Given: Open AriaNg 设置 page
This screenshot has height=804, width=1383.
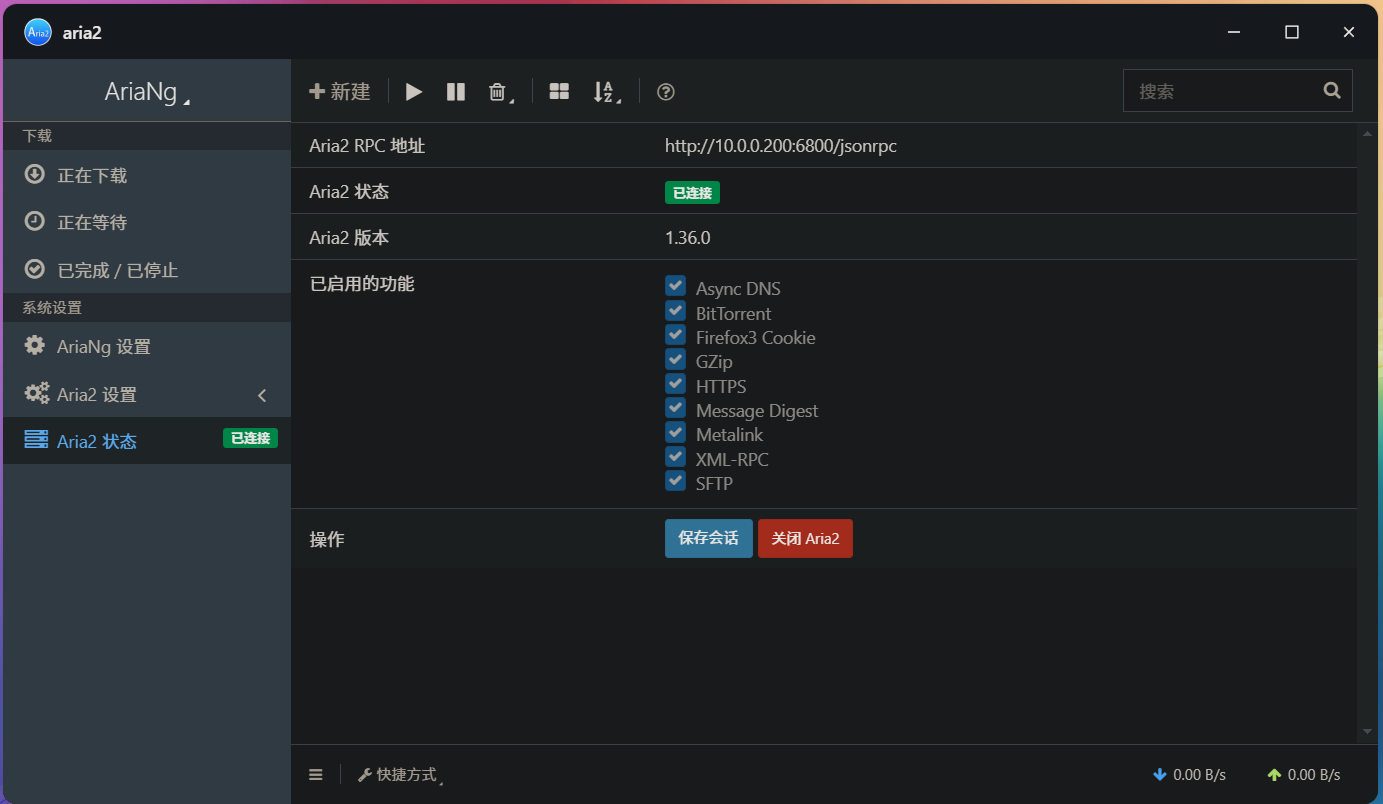Looking at the screenshot, I should pos(147,347).
